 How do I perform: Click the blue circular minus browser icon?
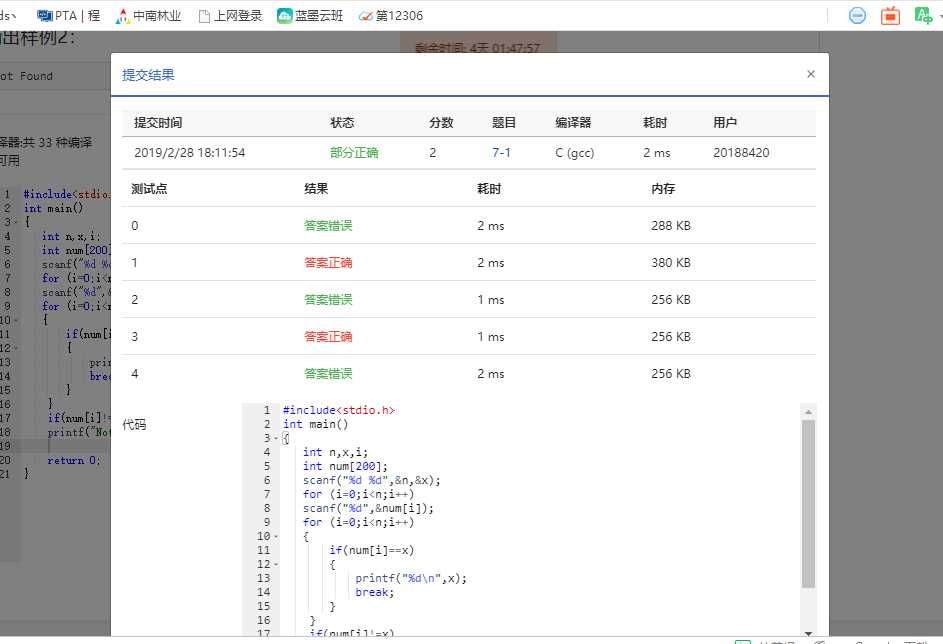(x=857, y=16)
